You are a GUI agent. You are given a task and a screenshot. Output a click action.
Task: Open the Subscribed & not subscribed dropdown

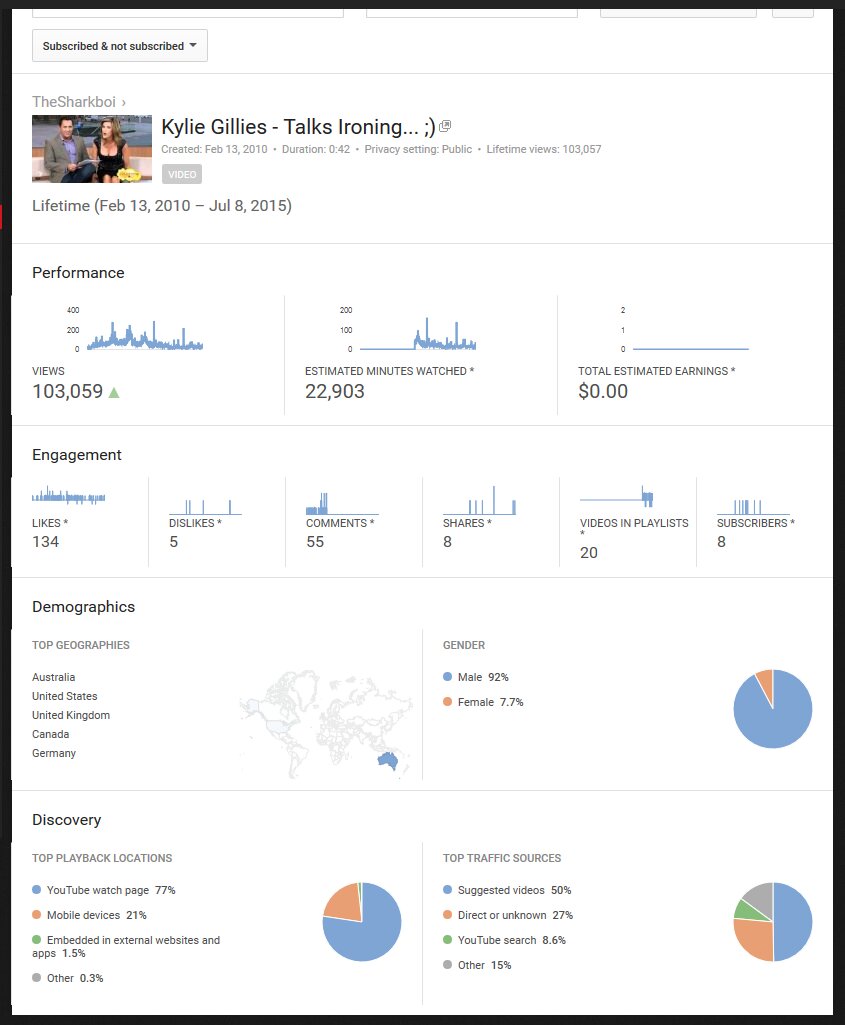(120, 46)
